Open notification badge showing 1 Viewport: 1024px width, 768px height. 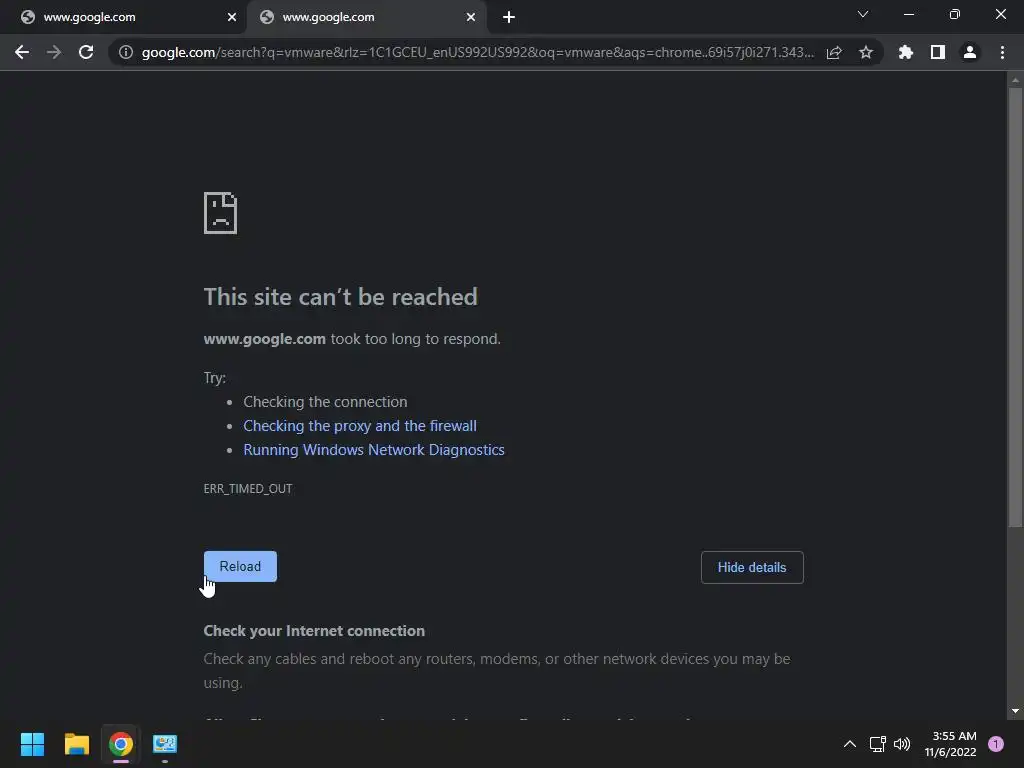pos(995,744)
